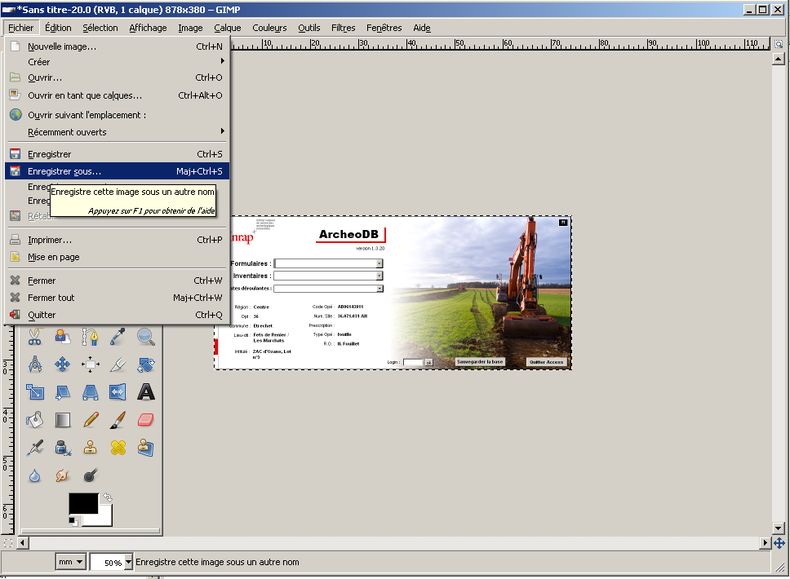The height and width of the screenshot is (579, 790).
Task: Click vertical scrollbar down arrow
Action: click(x=778, y=529)
